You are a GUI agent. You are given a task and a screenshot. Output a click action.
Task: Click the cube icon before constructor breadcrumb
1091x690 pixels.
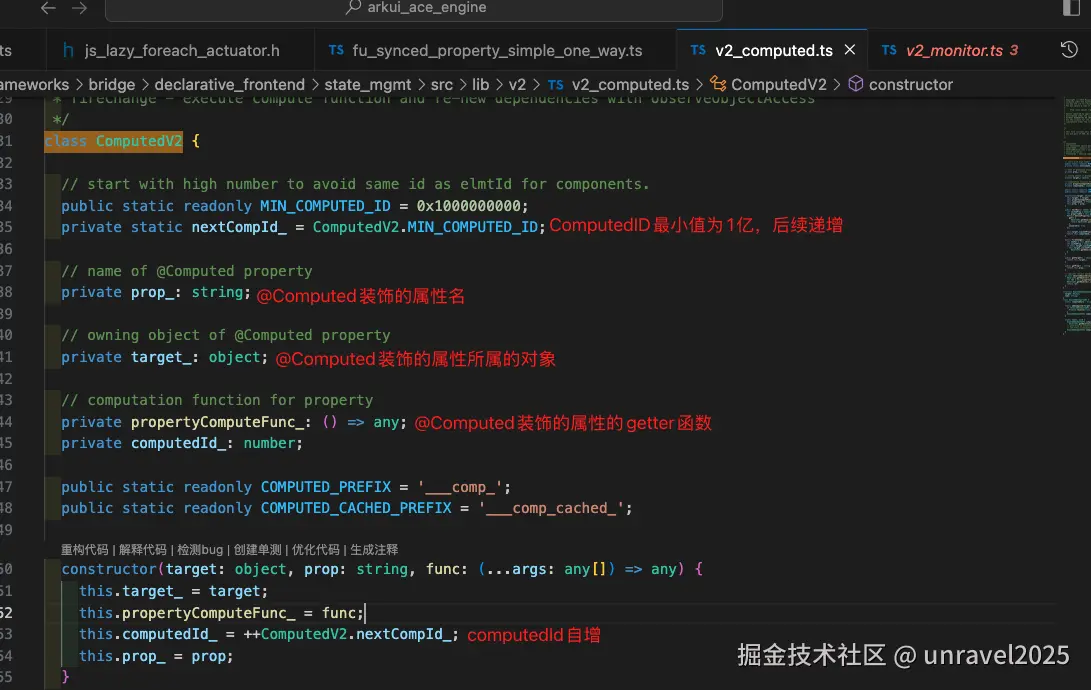[x=856, y=84]
